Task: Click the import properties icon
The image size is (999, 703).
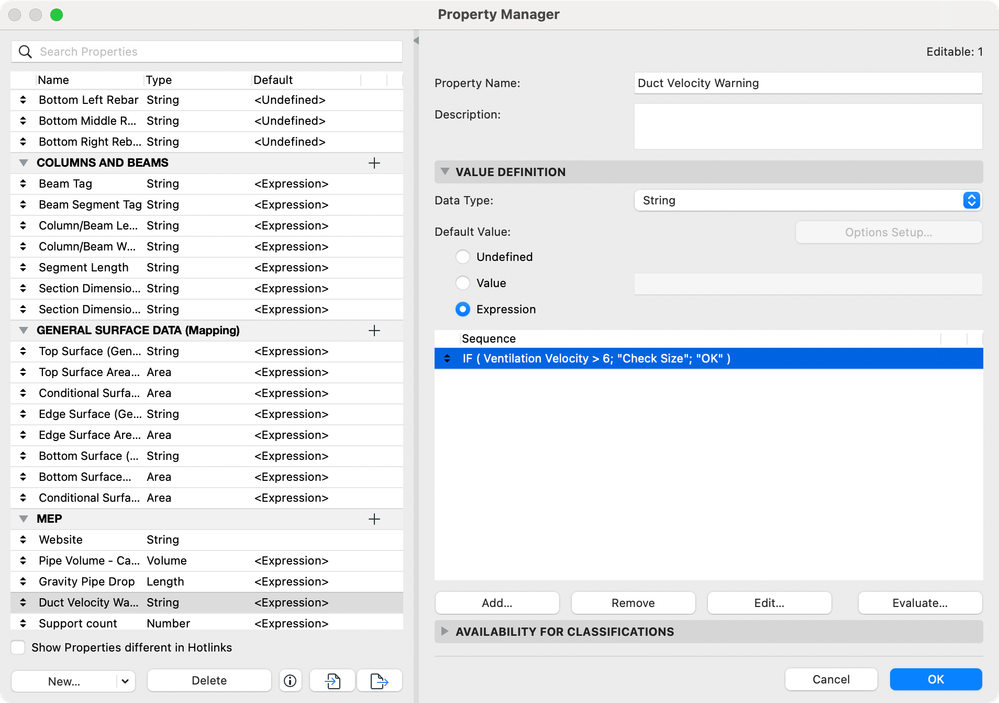Action: (x=333, y=681)
